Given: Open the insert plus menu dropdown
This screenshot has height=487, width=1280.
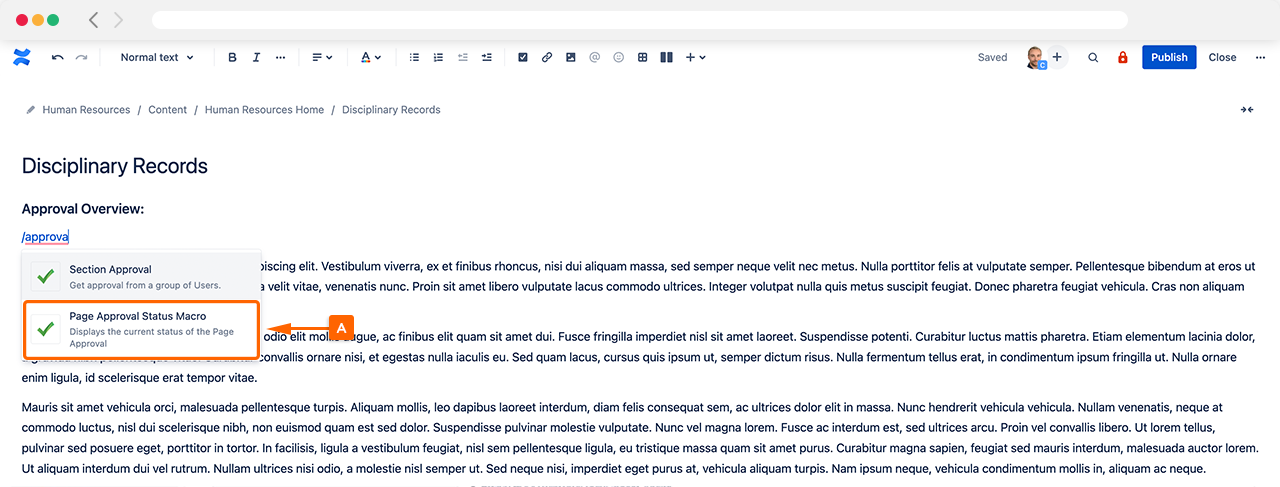Looking at the screenshot, I should coord(695,58).
